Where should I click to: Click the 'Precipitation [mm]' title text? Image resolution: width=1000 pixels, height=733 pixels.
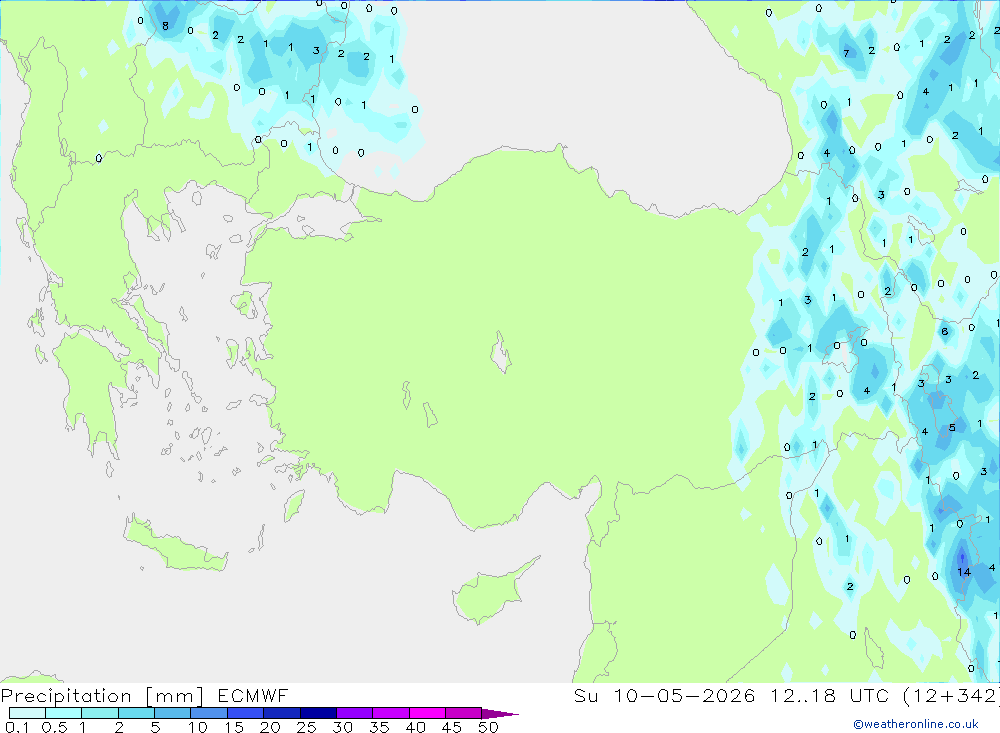click(102, 696)
